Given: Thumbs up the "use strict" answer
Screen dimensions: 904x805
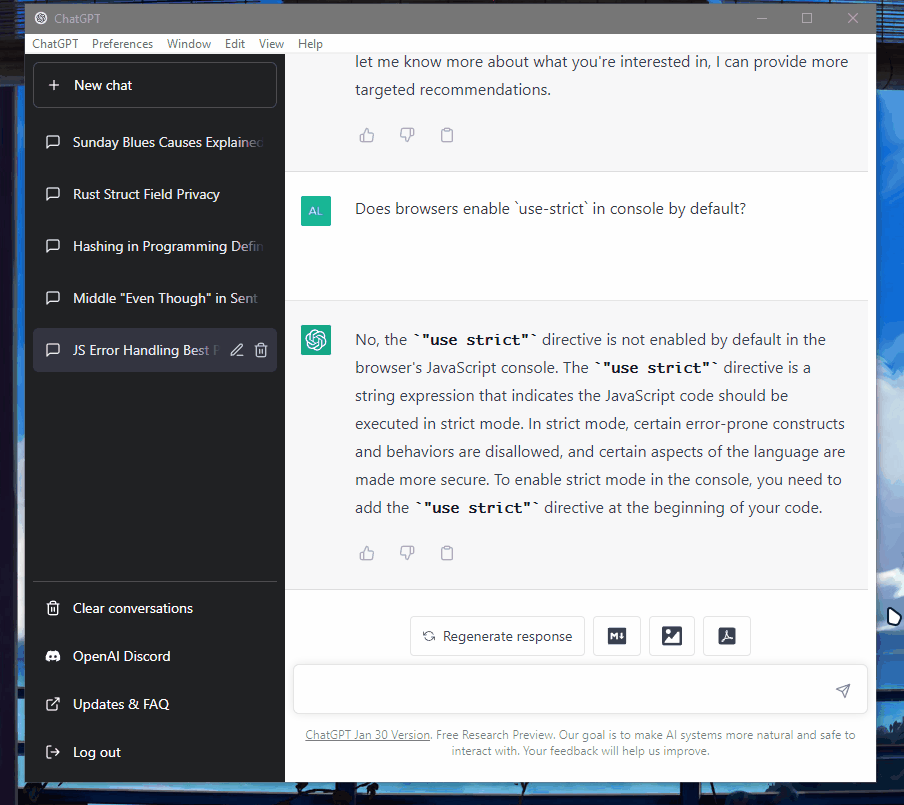Looking at the screenshot, I should pyautogui.click(x=367, y=553).
